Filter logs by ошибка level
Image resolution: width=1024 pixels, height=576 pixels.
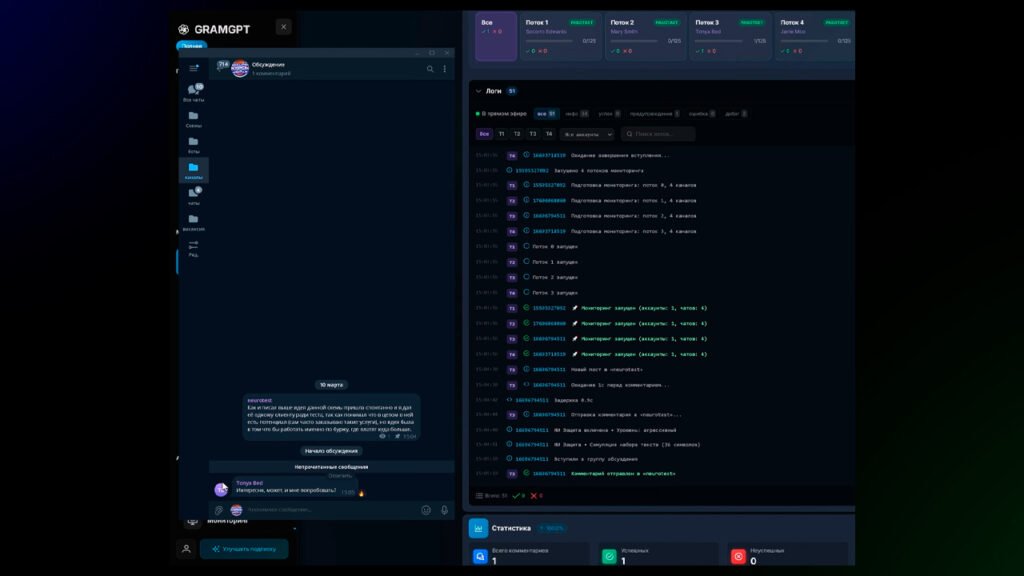coord(702,114)
